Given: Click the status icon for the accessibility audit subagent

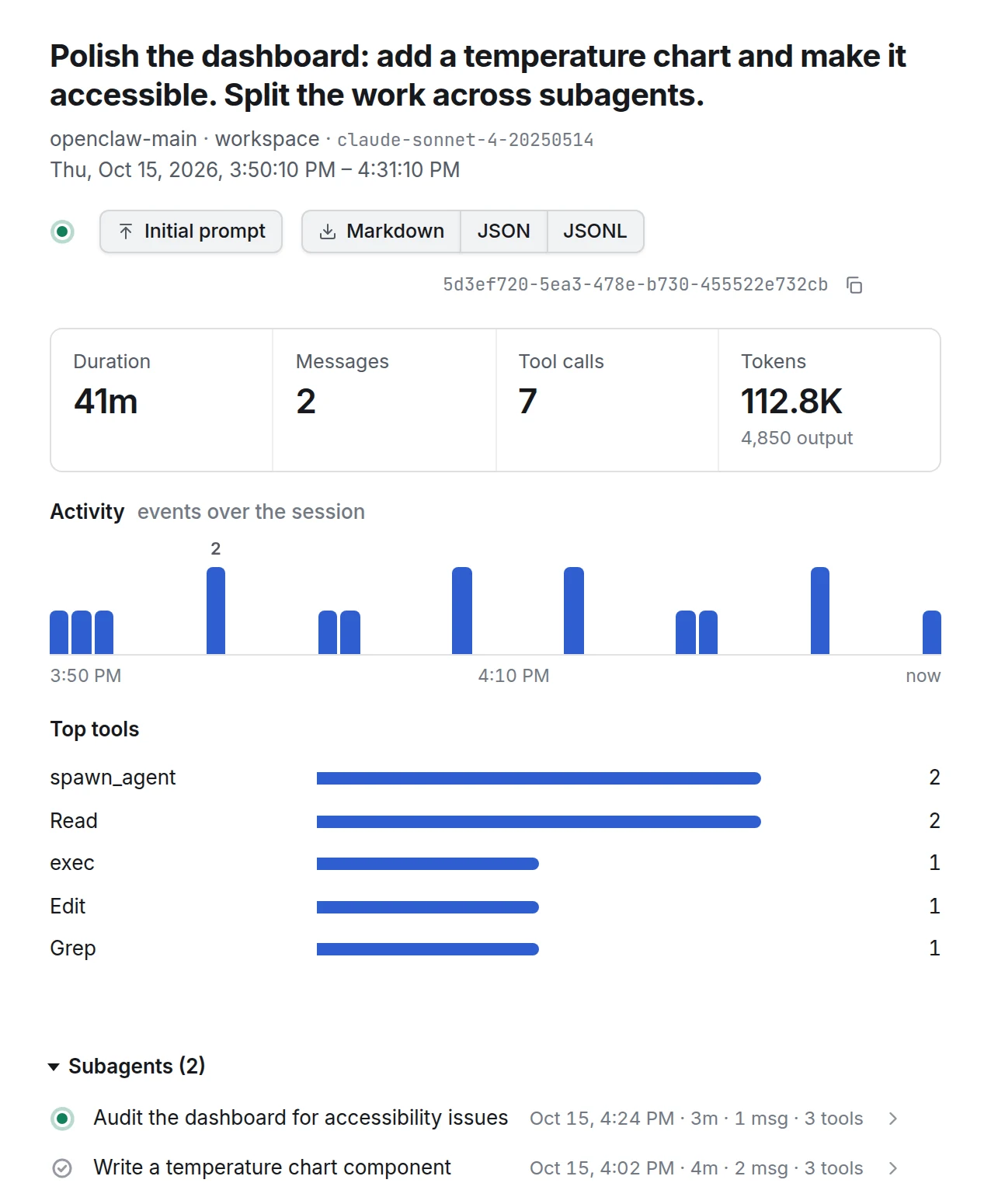Looking at the screenshot, I should 62,1119.
